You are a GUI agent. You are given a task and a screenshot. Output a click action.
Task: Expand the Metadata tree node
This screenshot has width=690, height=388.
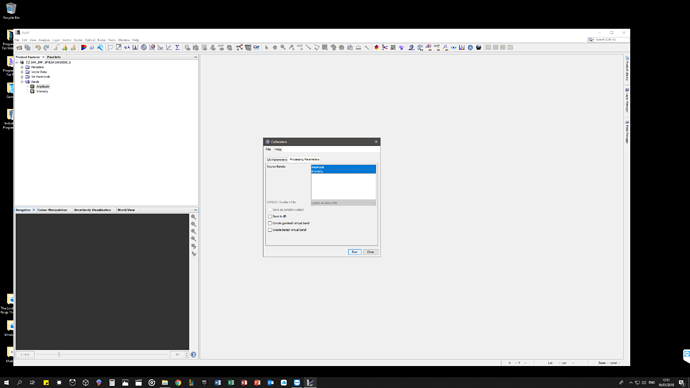pyautogui.click(x=22, y=67)
